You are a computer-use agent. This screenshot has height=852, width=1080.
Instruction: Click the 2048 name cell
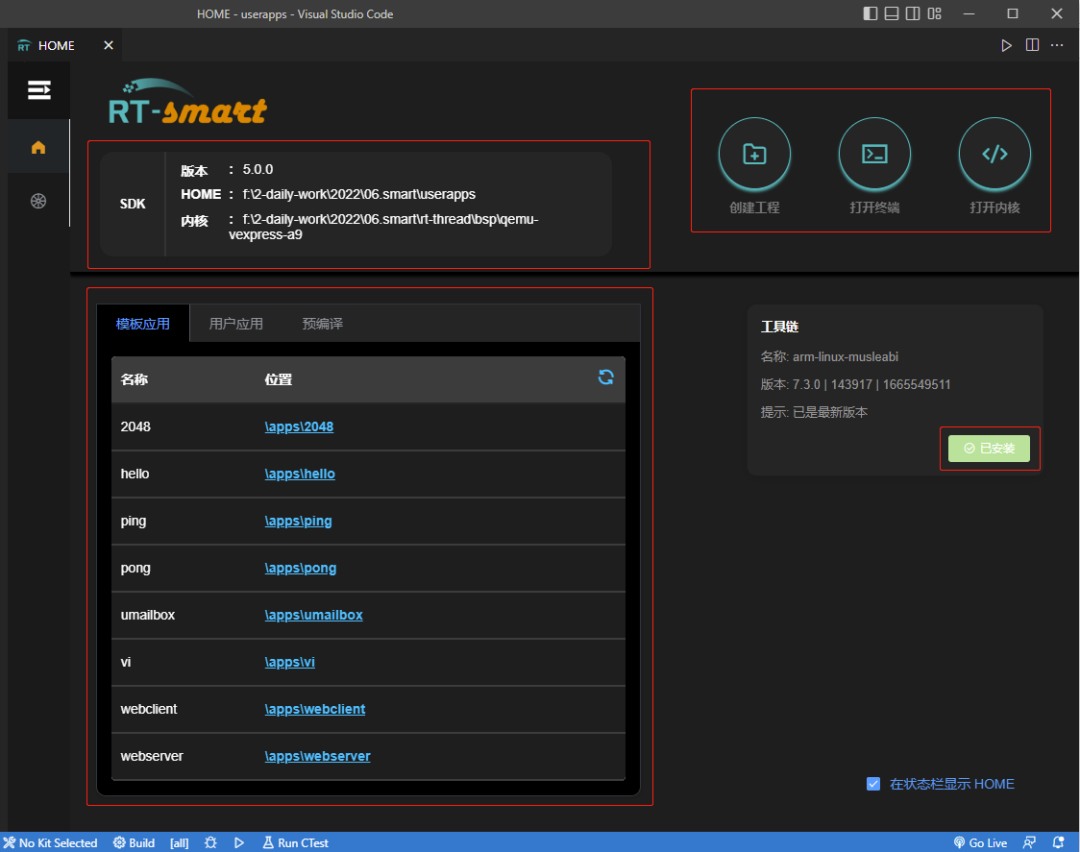coord(136,427)
